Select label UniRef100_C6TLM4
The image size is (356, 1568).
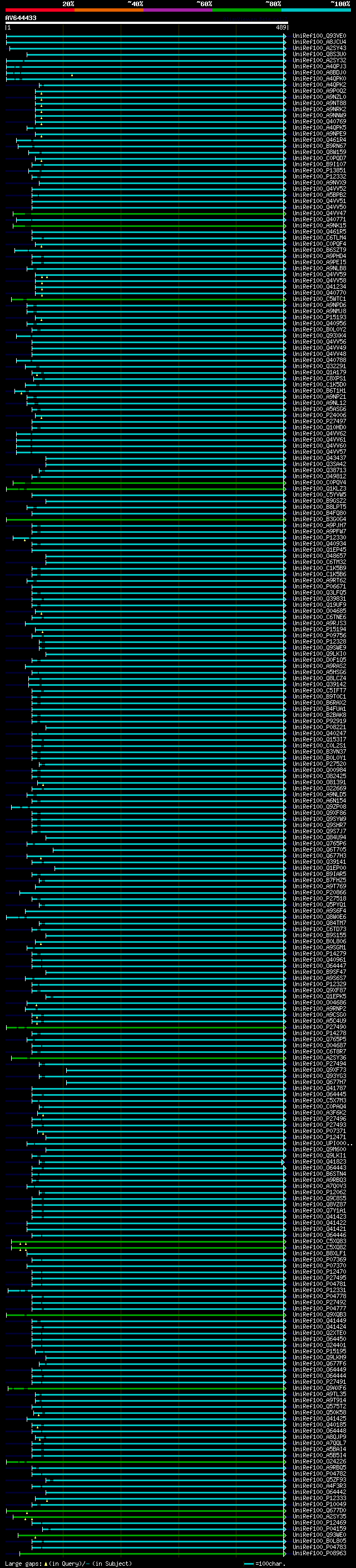(x=319, y=238)
